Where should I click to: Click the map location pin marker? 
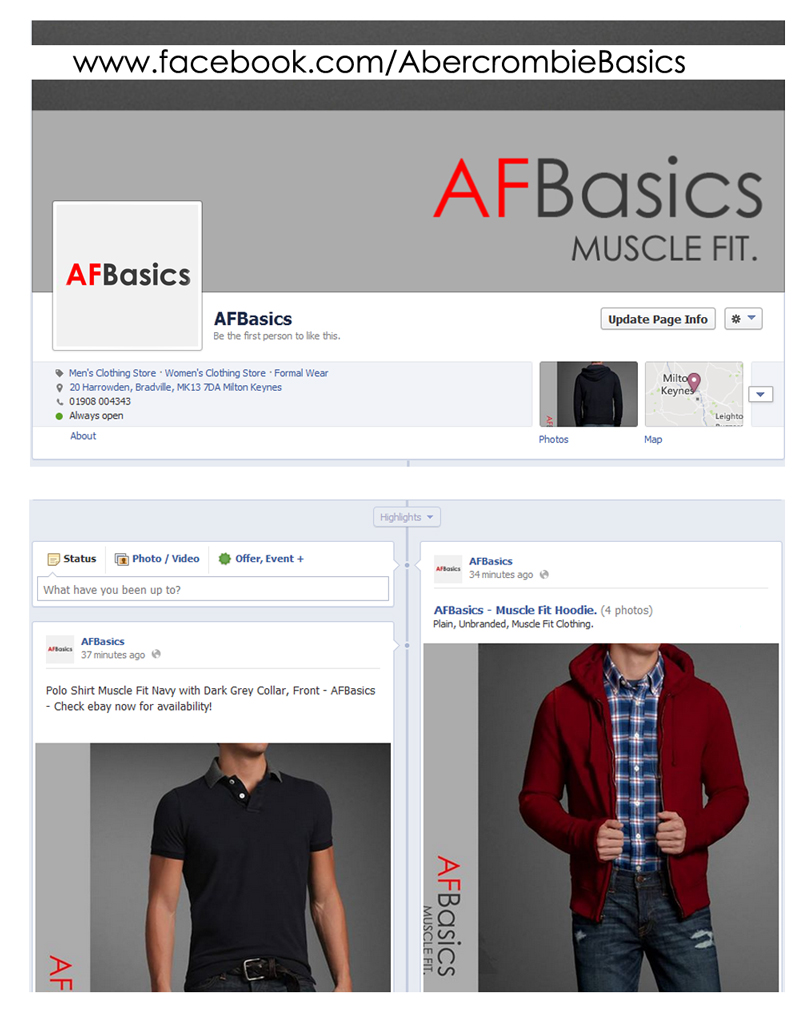[694, 382]
